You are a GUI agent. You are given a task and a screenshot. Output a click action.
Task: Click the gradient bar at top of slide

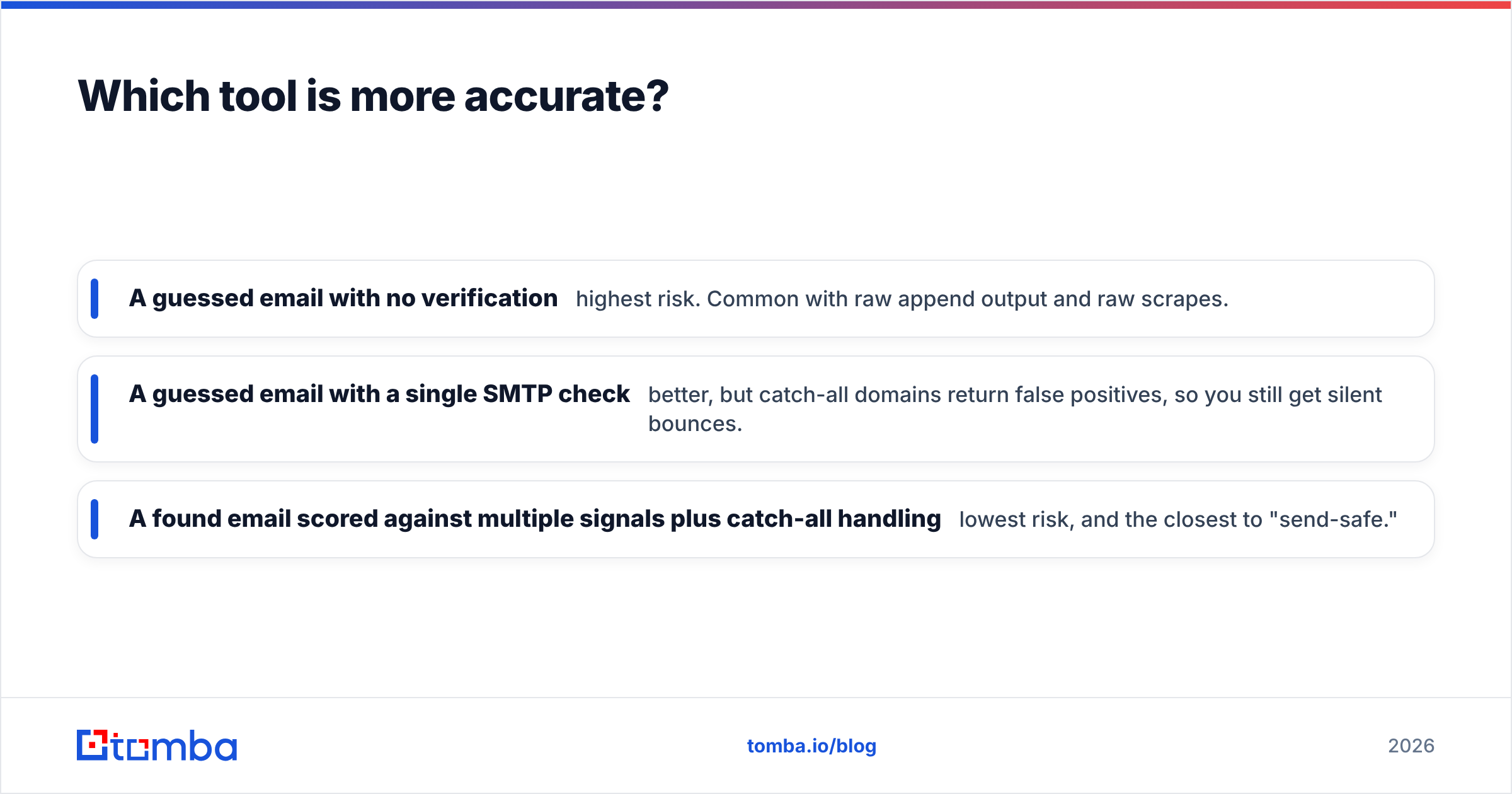(756, 4)
